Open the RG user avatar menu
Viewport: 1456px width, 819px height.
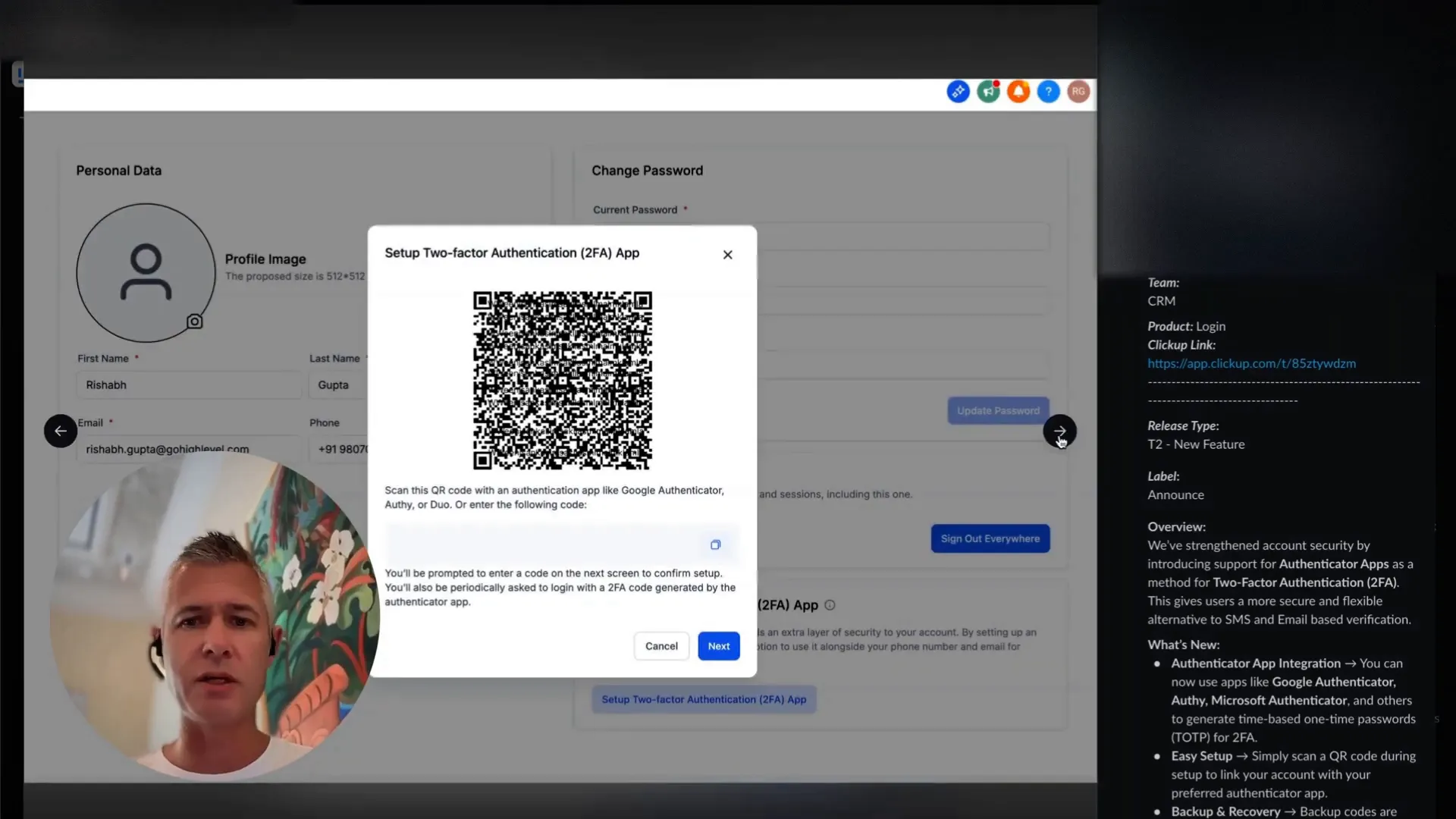point(1078,92)
